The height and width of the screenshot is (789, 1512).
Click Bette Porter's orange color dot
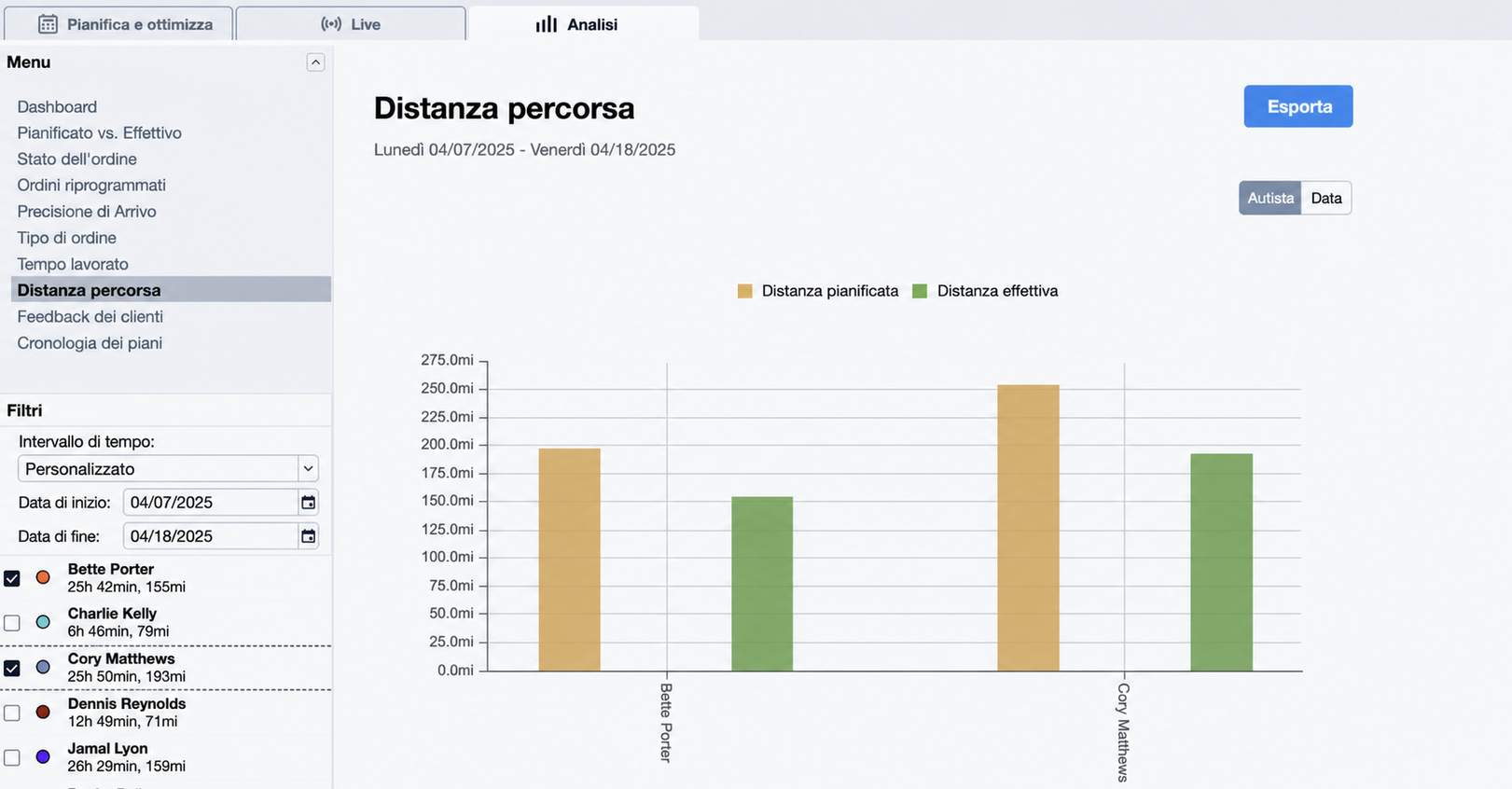43,578
